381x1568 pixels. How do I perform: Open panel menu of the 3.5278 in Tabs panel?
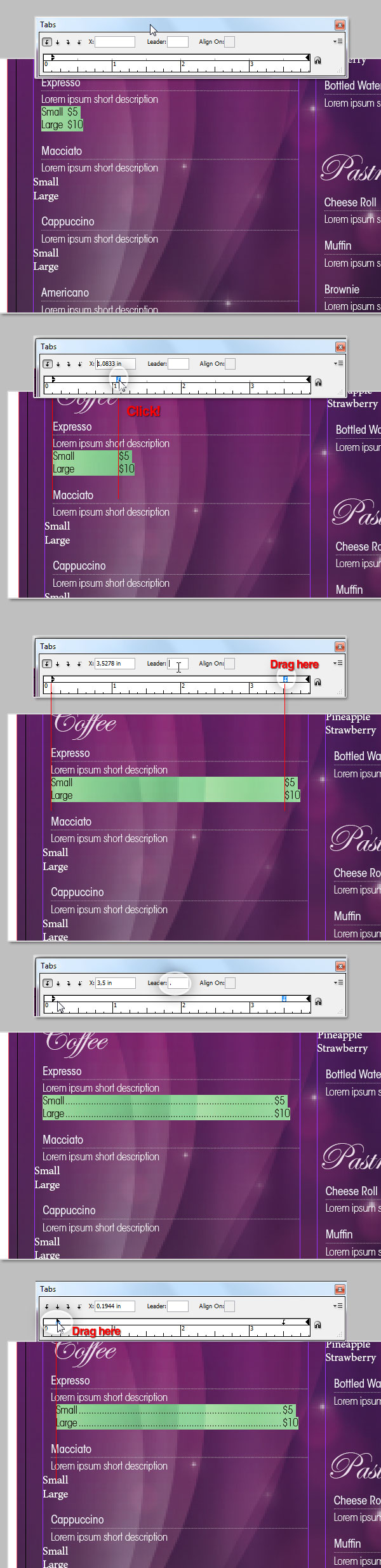click(338, 663)
